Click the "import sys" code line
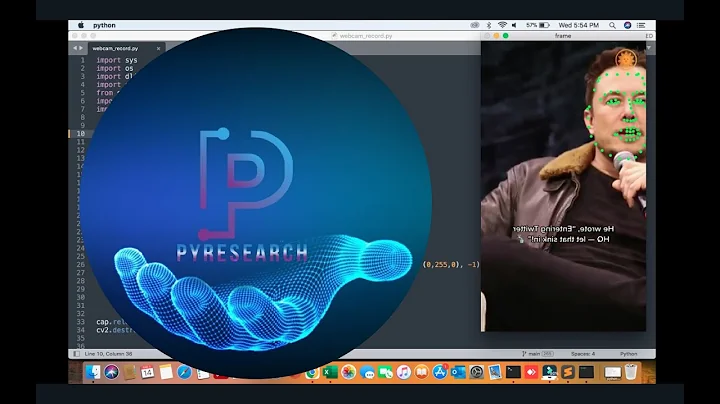 (117, 60)
